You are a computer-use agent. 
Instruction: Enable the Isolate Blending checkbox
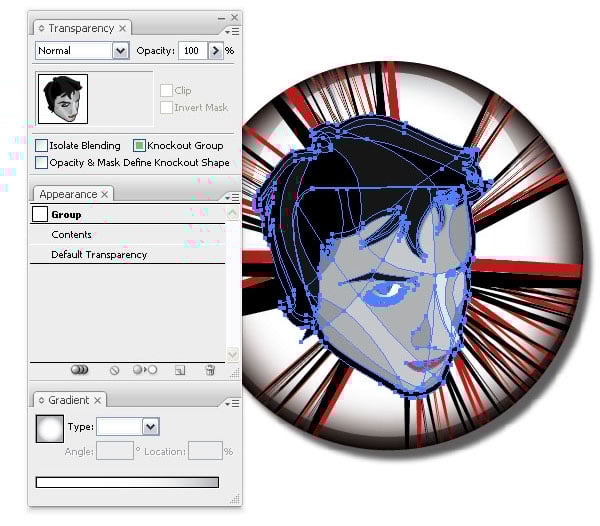41,146
